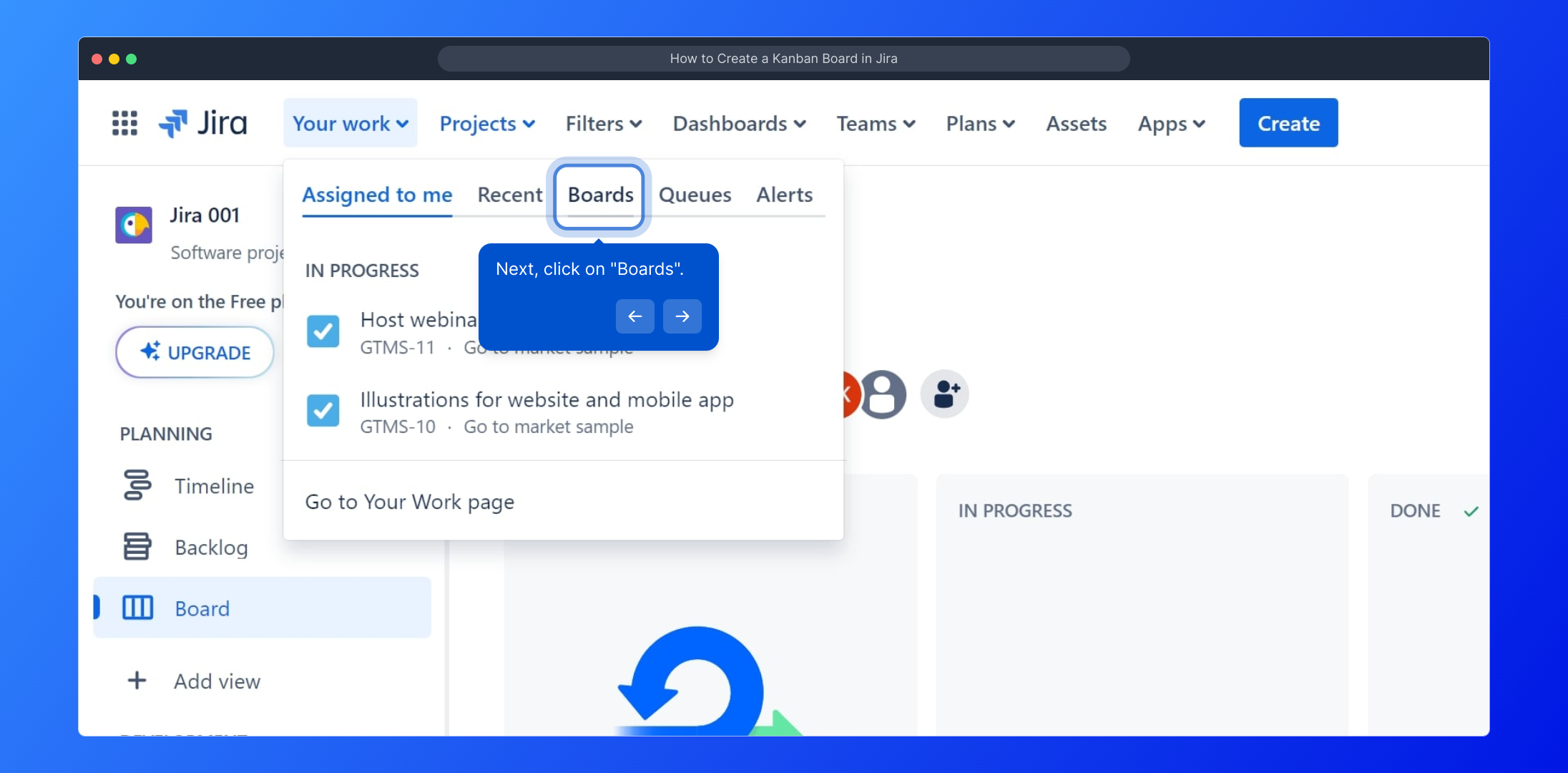Click the blue Create button
Screen dimensions: 1568x773
[x=1288, y=123]
